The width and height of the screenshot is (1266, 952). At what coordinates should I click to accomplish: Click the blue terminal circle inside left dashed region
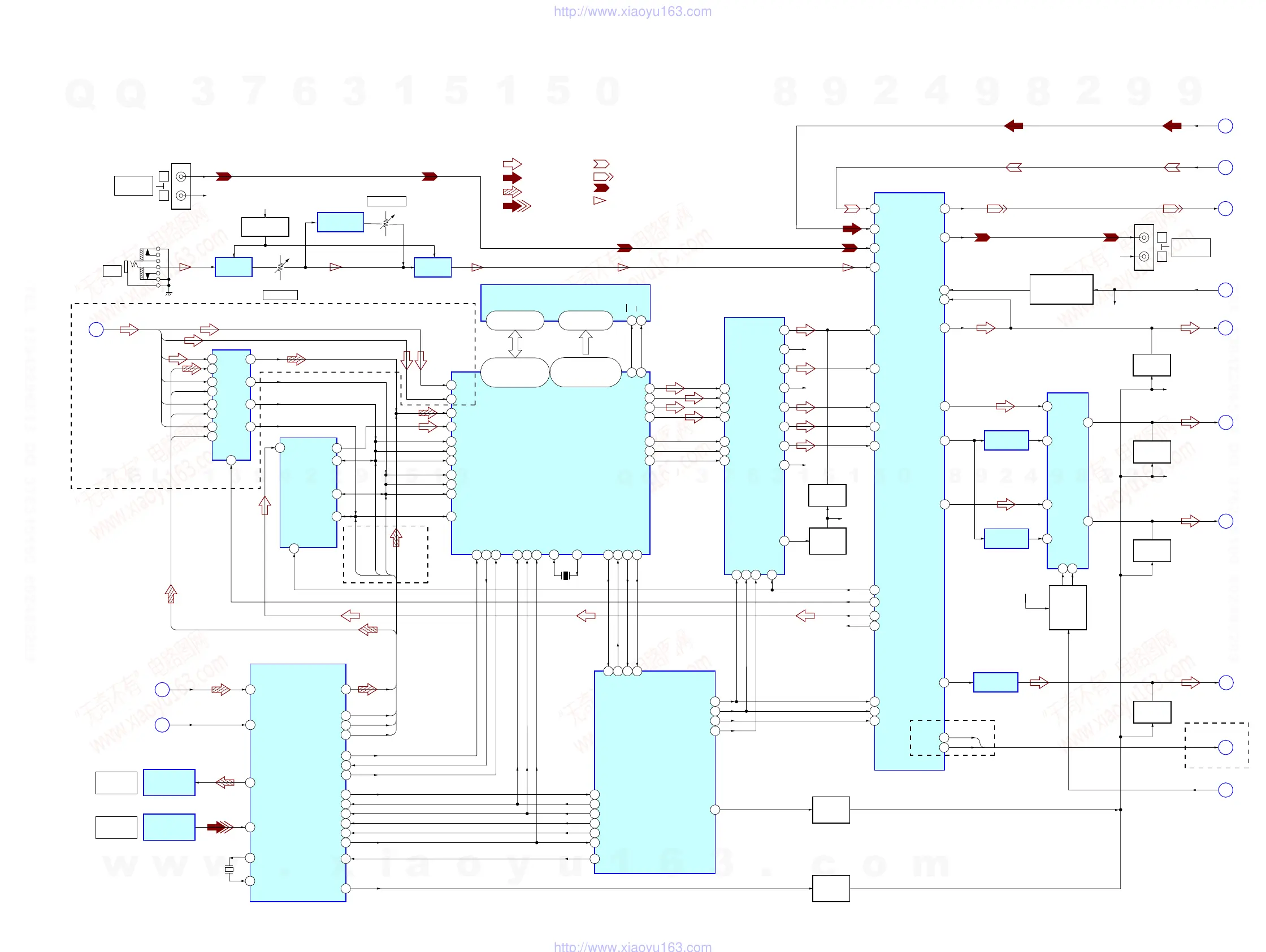[x=96, y=330]
